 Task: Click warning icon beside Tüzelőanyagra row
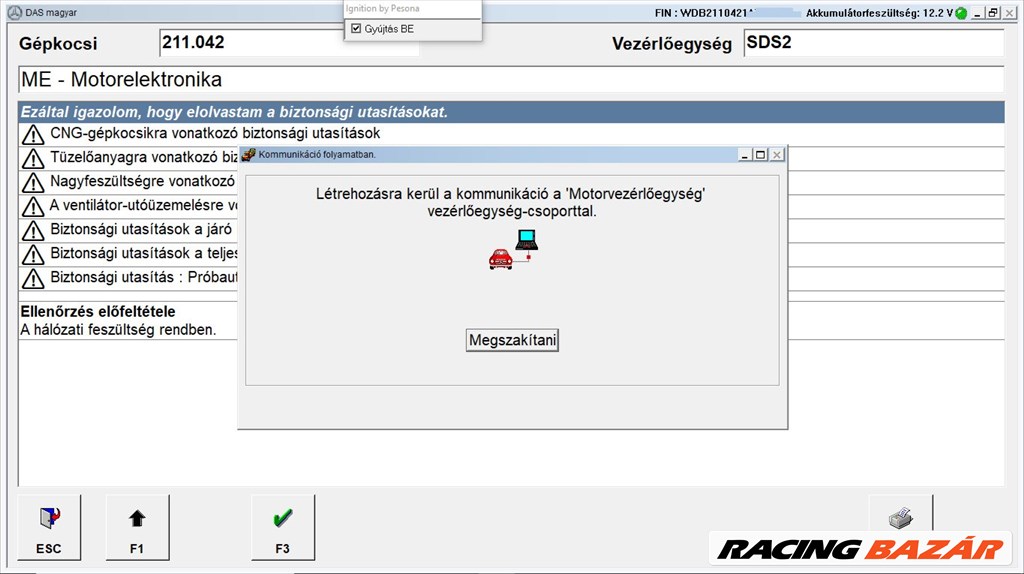(x=33, y=159)
